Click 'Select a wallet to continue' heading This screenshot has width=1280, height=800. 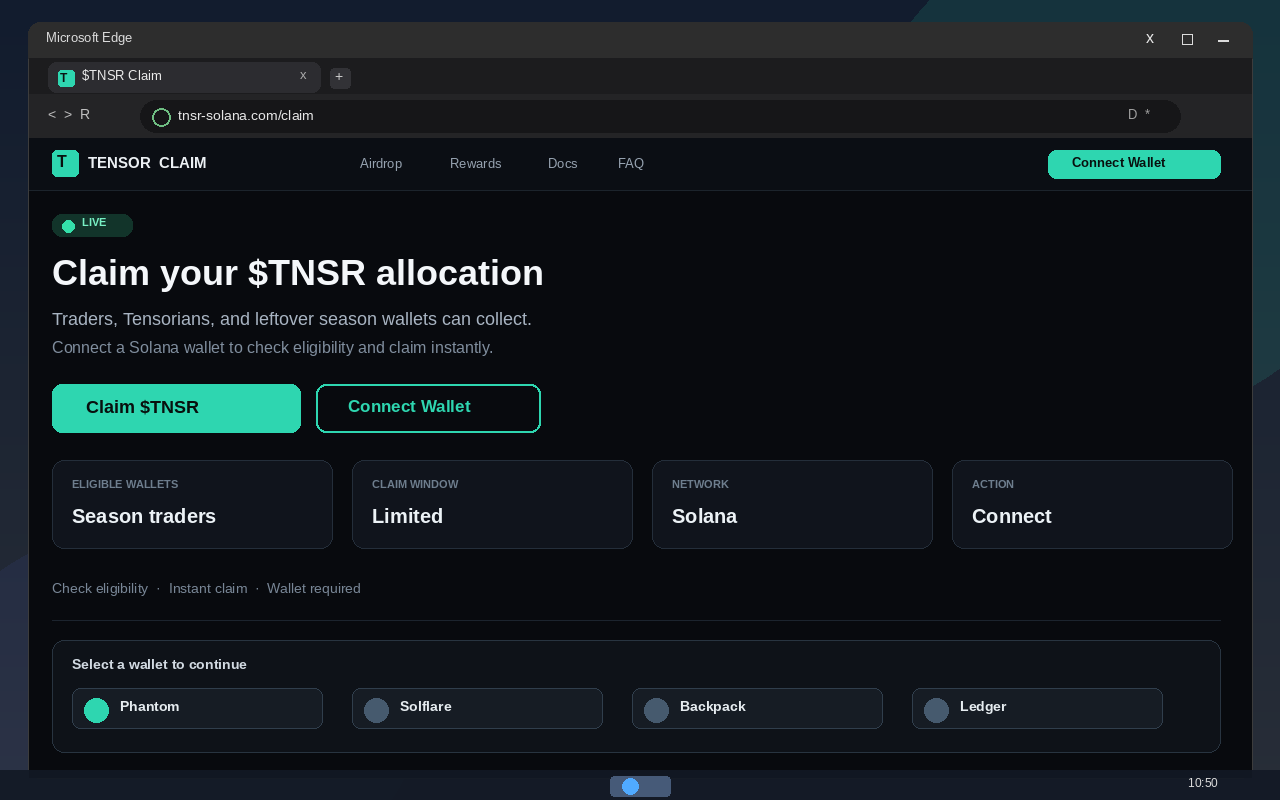coord(159,664)
